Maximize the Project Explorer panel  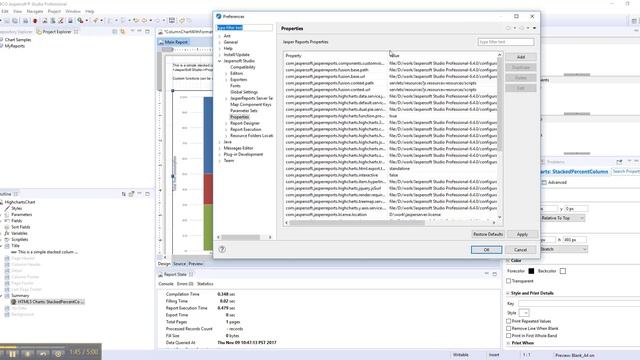[147, 31]
